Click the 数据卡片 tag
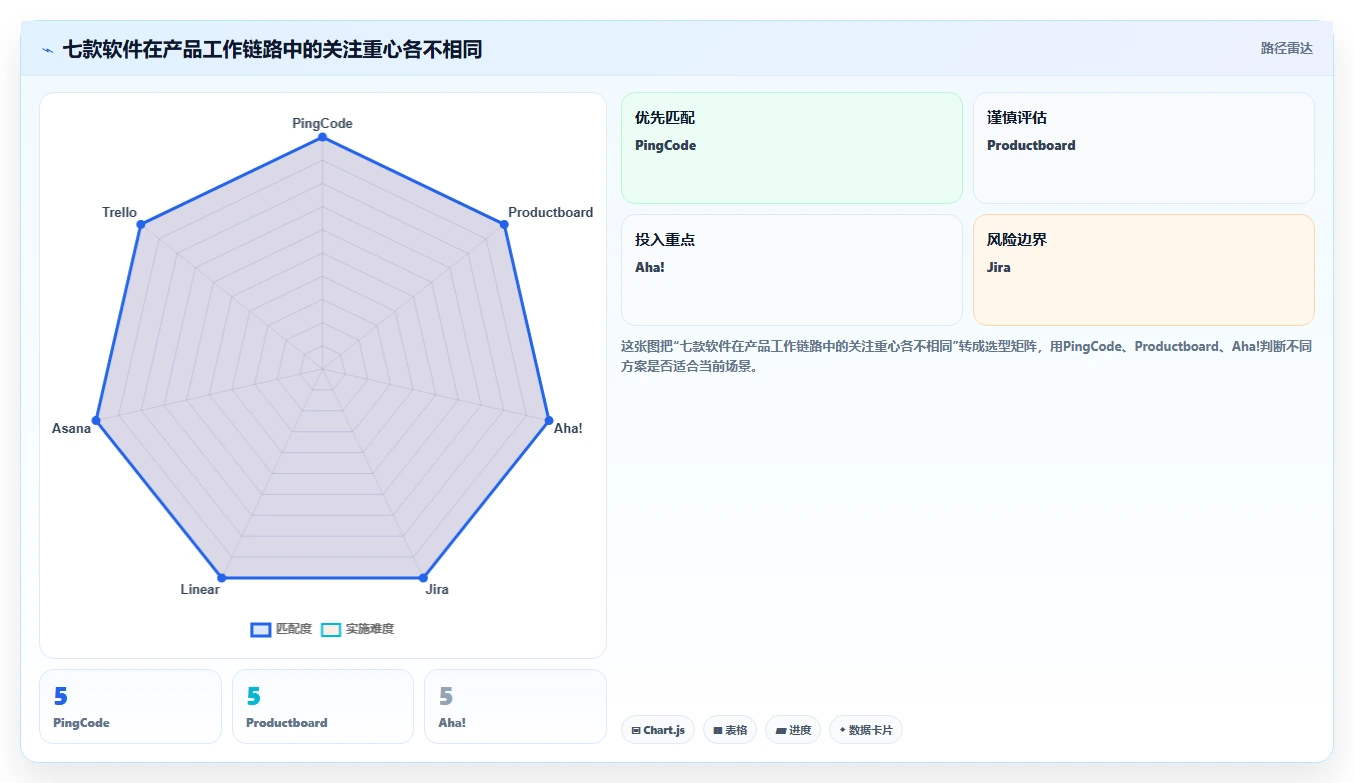The image size is (1354, 783). [x=866, y=730]
